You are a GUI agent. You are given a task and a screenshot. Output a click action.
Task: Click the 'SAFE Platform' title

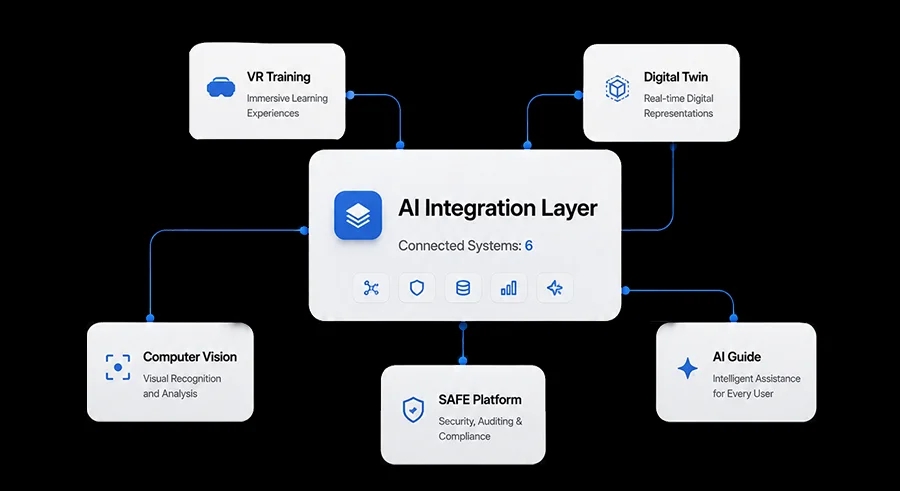tap(480, 400)
